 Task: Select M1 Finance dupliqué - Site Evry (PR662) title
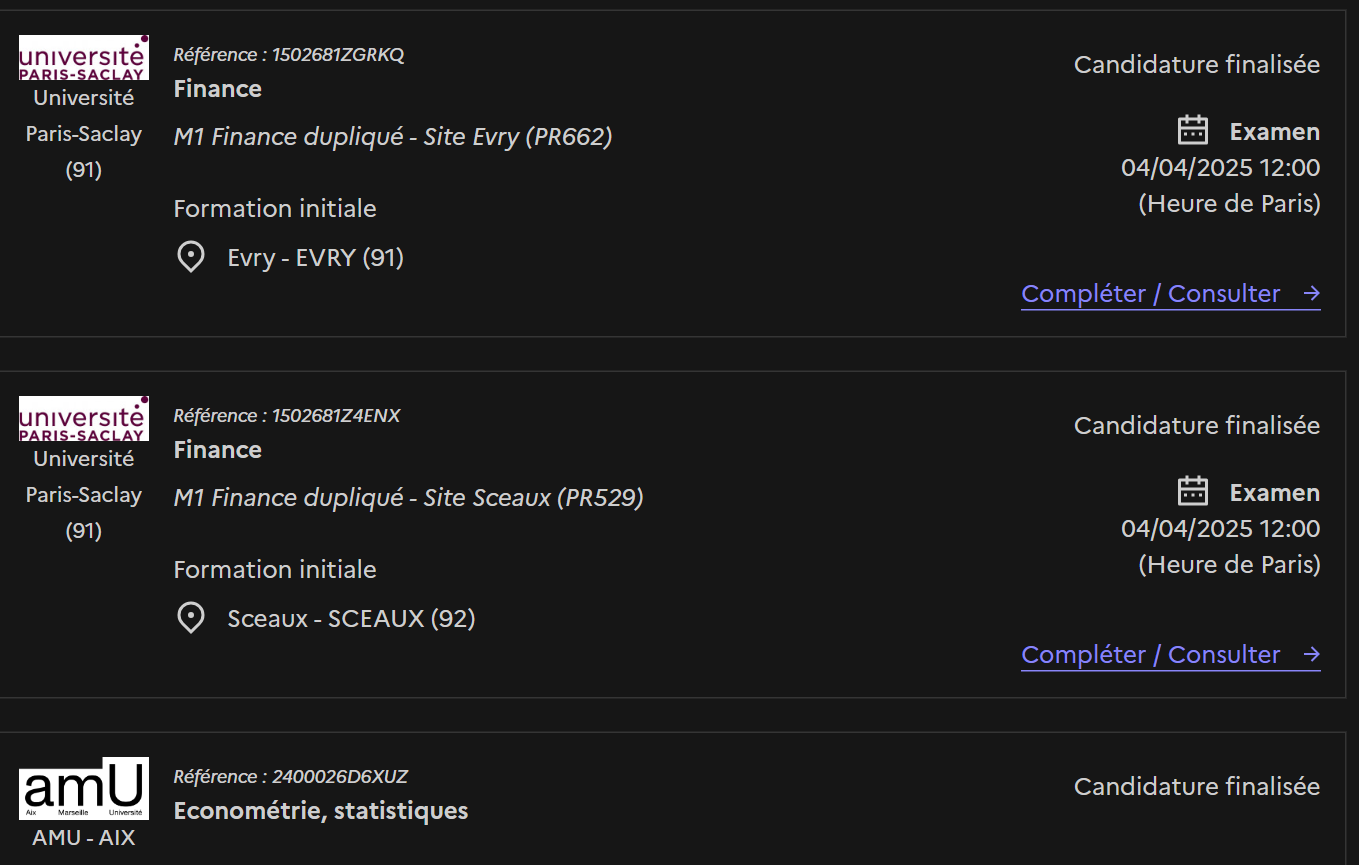tap(393, 137)
